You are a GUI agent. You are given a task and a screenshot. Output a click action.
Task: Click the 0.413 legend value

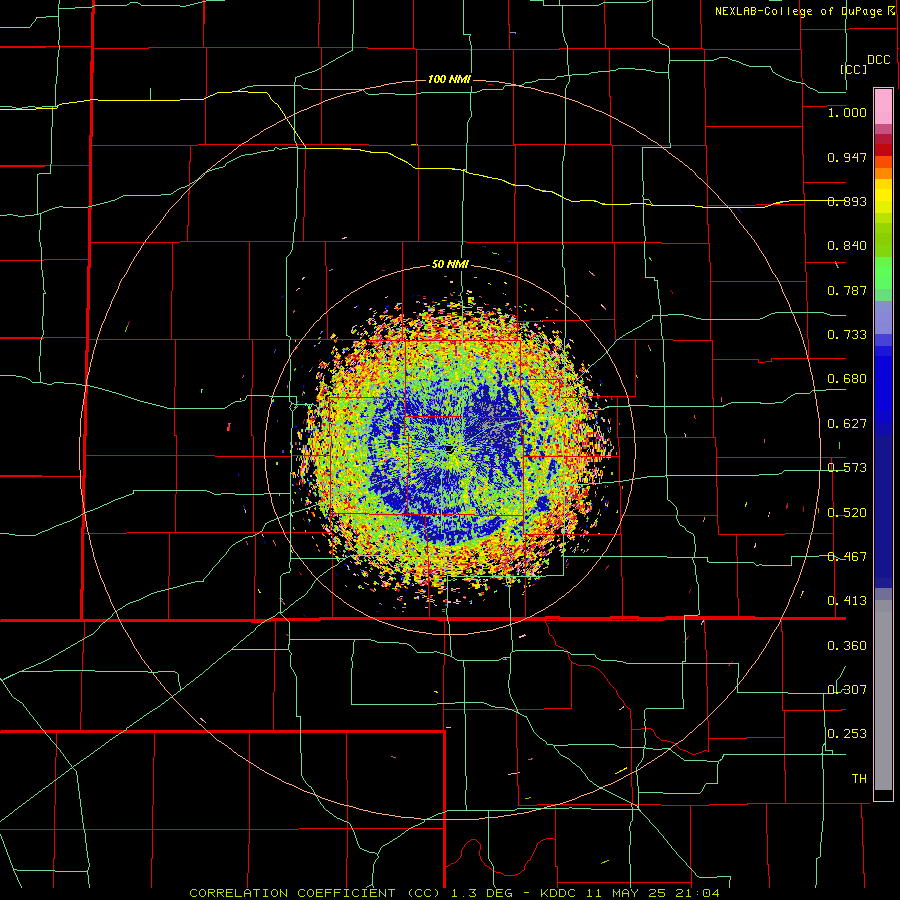coord(847,601)
